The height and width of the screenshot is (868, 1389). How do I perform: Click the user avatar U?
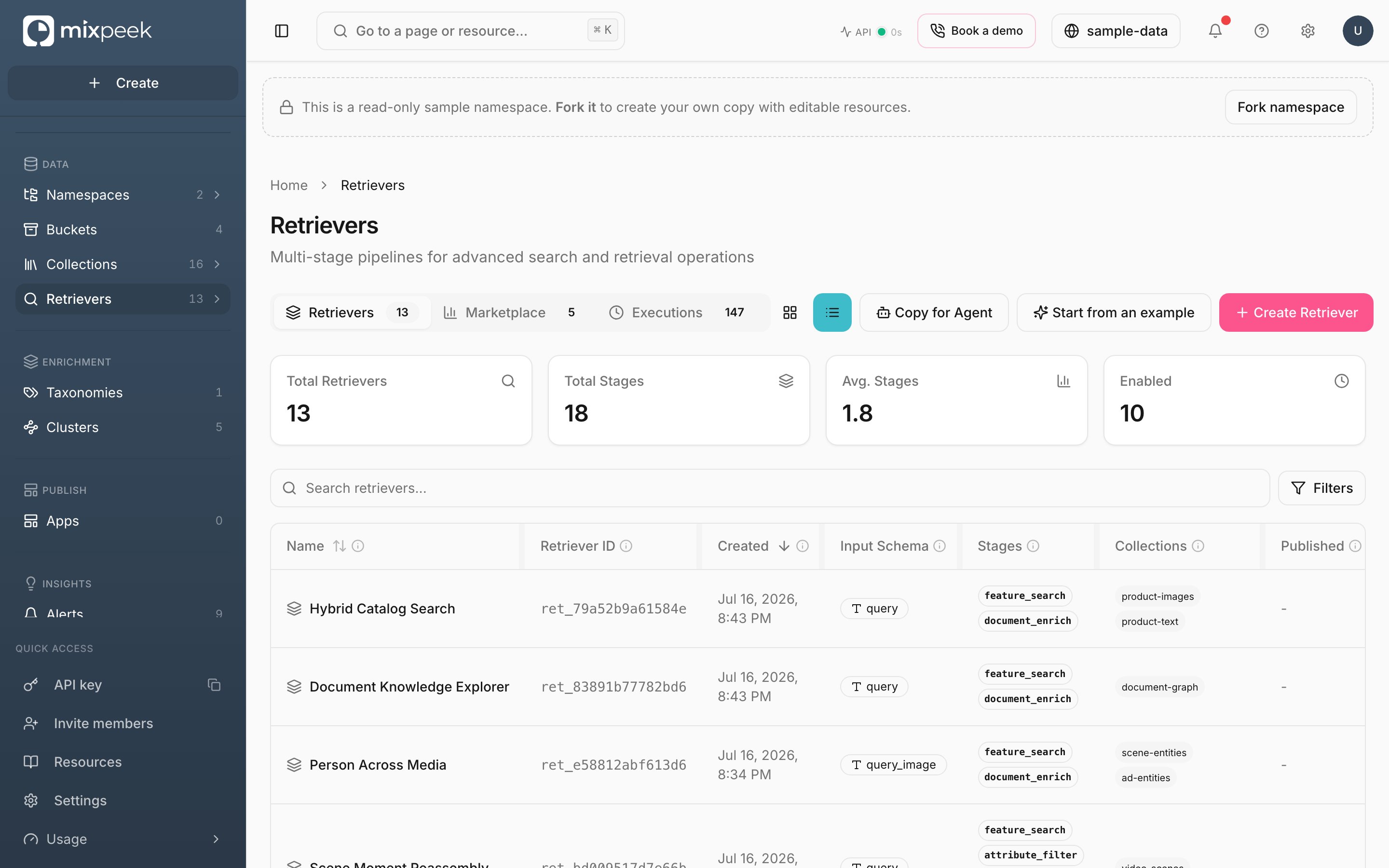coord(1358,31)
